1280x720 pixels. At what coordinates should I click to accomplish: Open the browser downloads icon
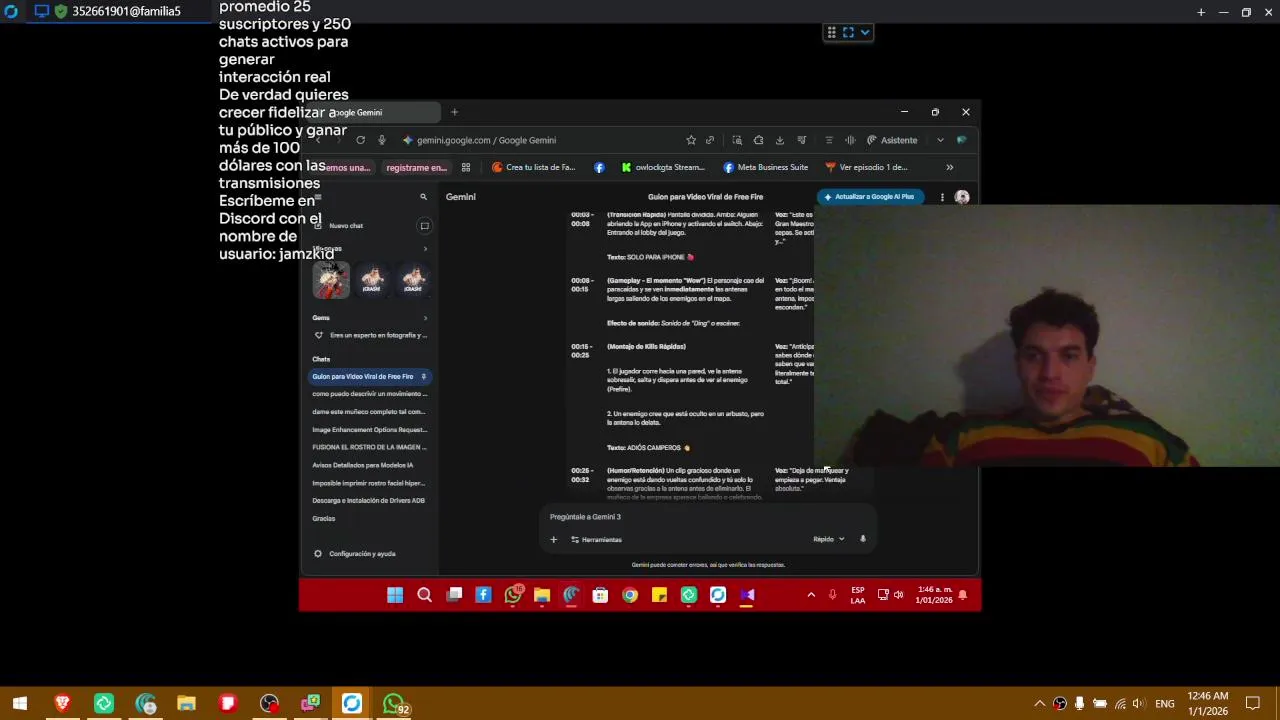780,140
